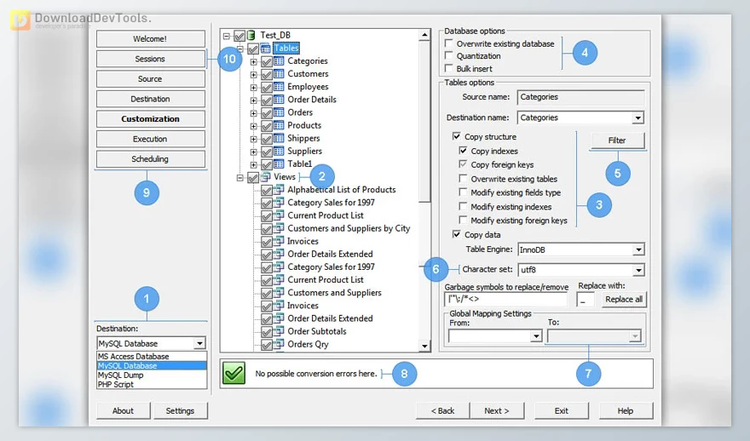Click the Suppliers table icon
This screenshot has height=441, width=750.
(x=279, y=151)
